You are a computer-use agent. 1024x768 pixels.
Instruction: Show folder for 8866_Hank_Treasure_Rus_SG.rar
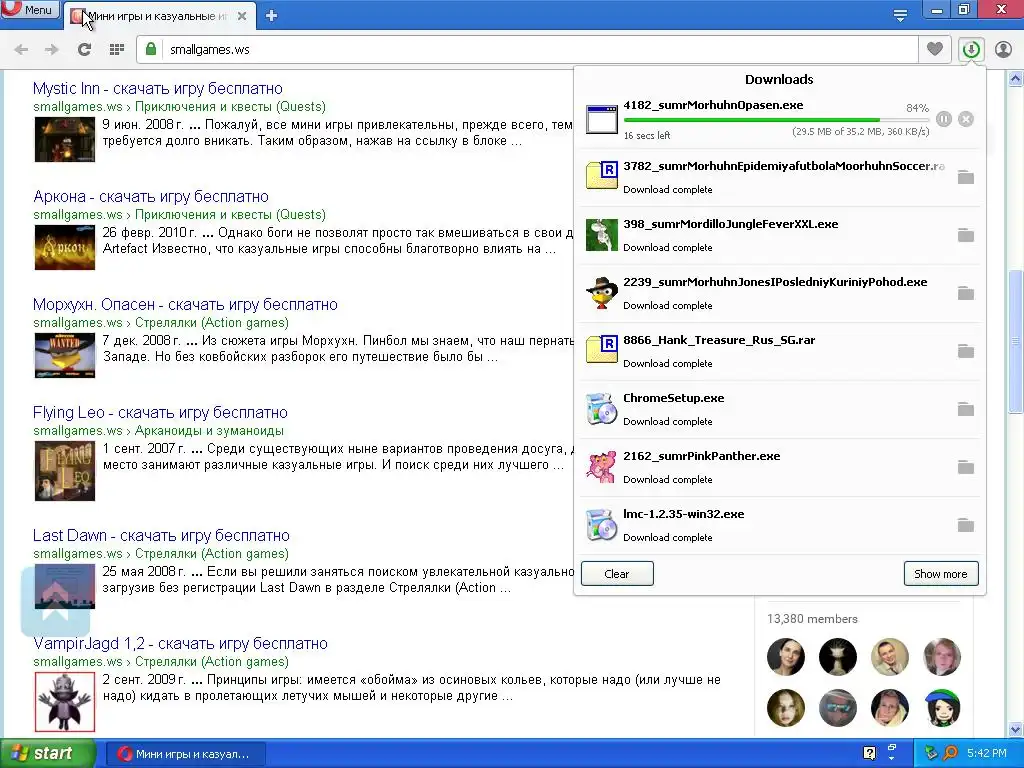965,351
